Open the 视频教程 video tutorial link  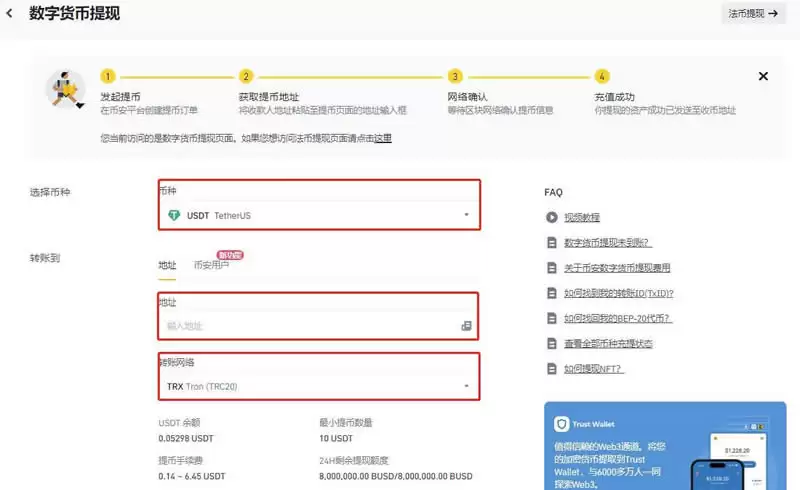click(x=582, y=217)
